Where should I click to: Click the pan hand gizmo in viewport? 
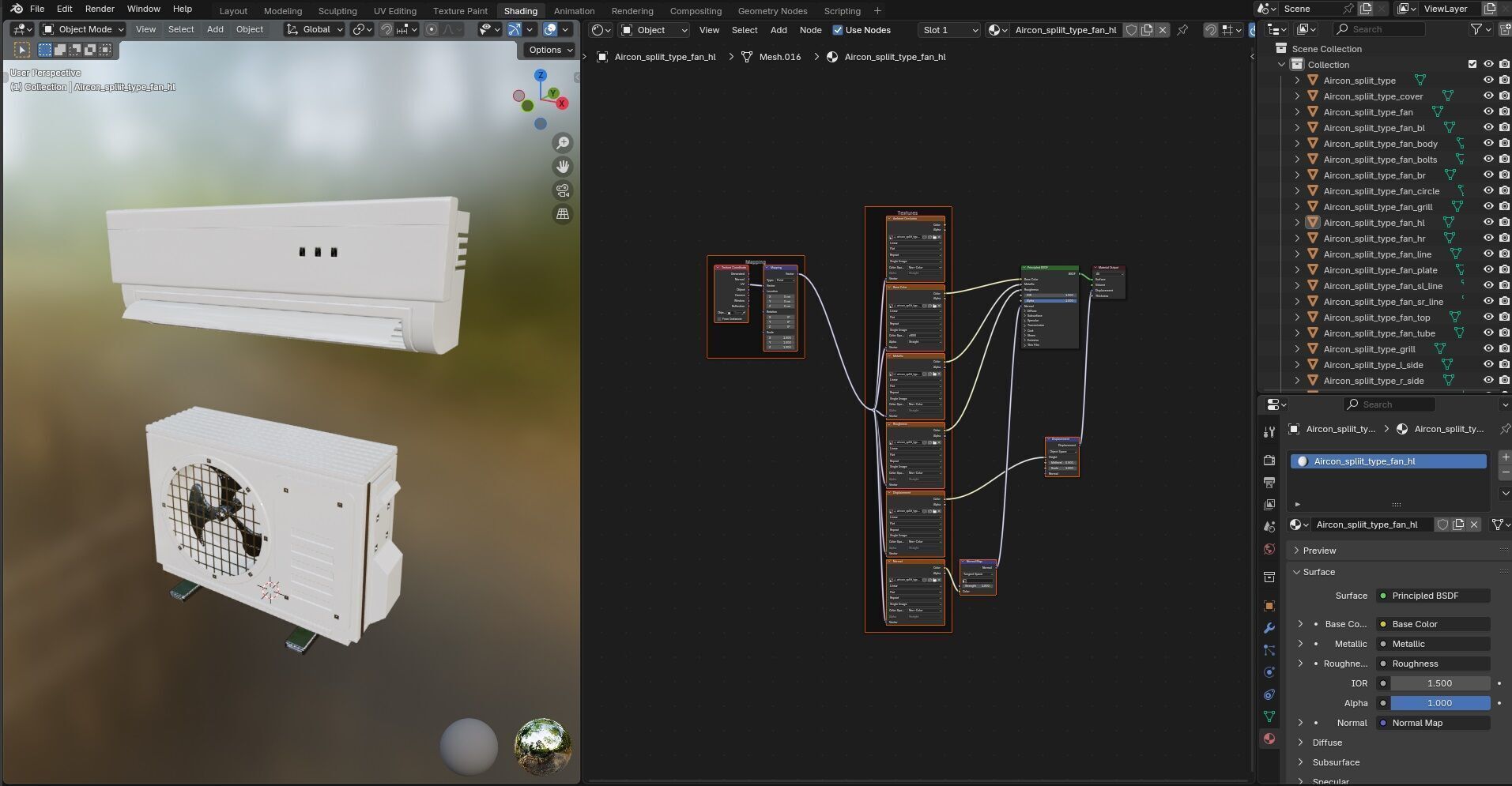click(x=563, y=167)
